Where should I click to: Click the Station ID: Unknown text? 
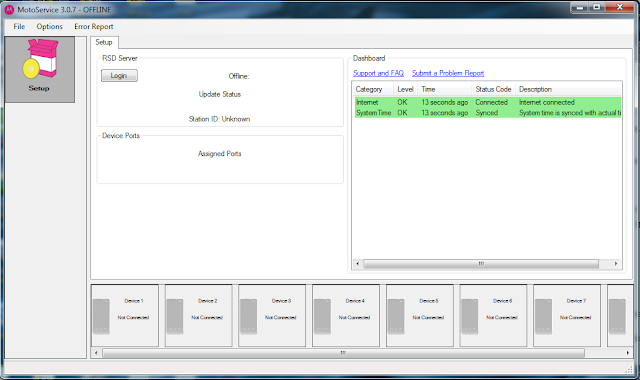[219, 119]
